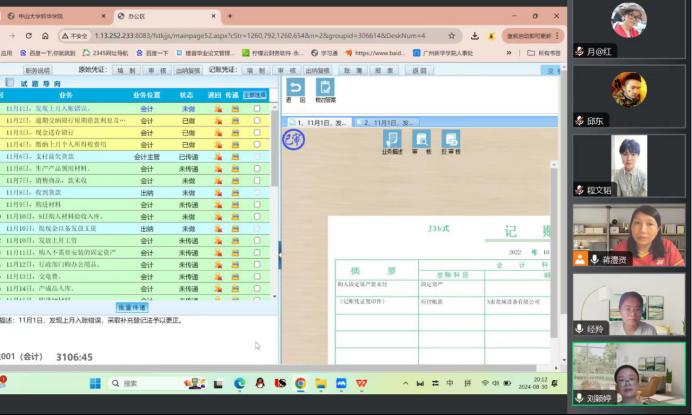Open the Chrome icon in the taskbar

[299, 383]
